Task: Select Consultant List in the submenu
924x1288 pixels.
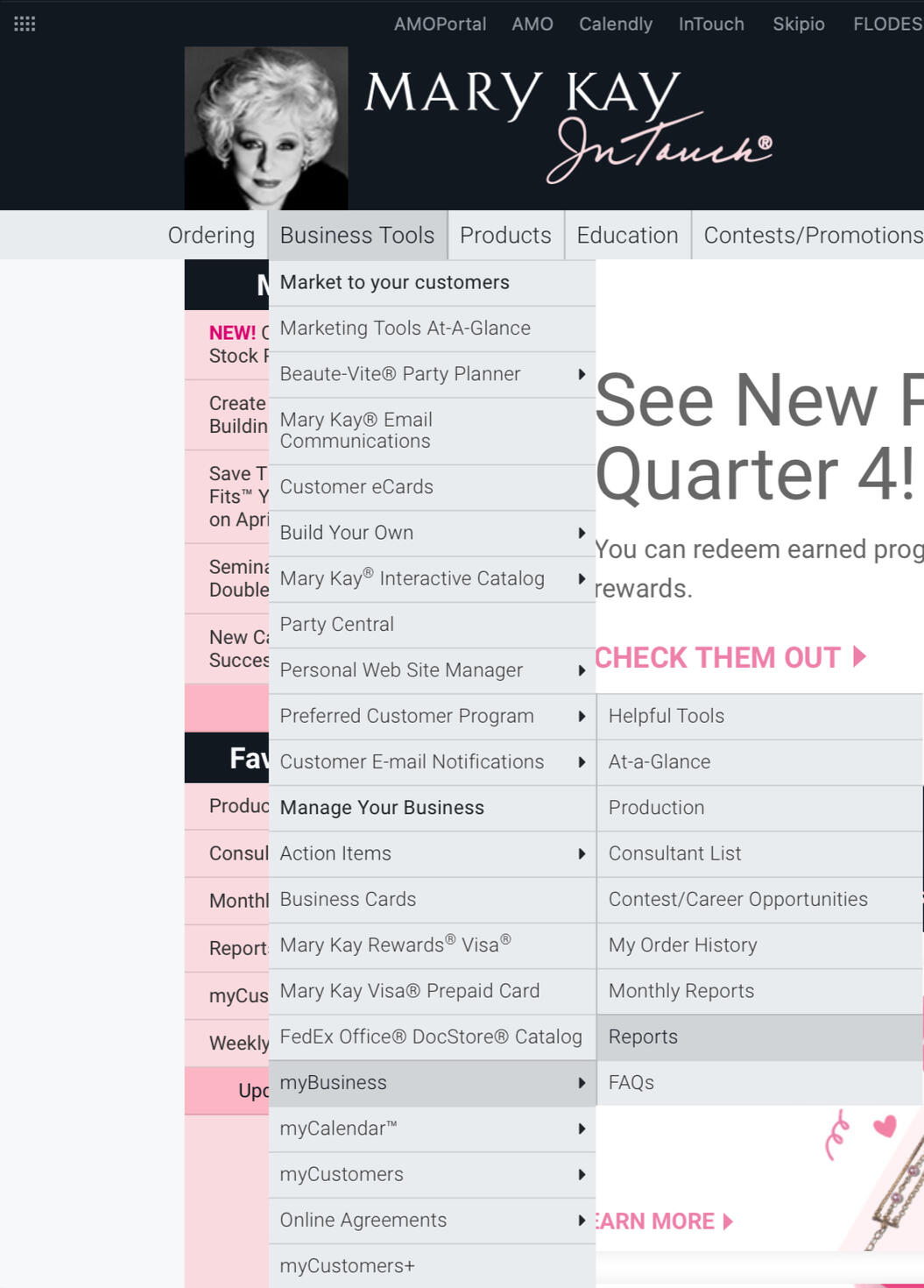Action: click(x=674, y=853)
